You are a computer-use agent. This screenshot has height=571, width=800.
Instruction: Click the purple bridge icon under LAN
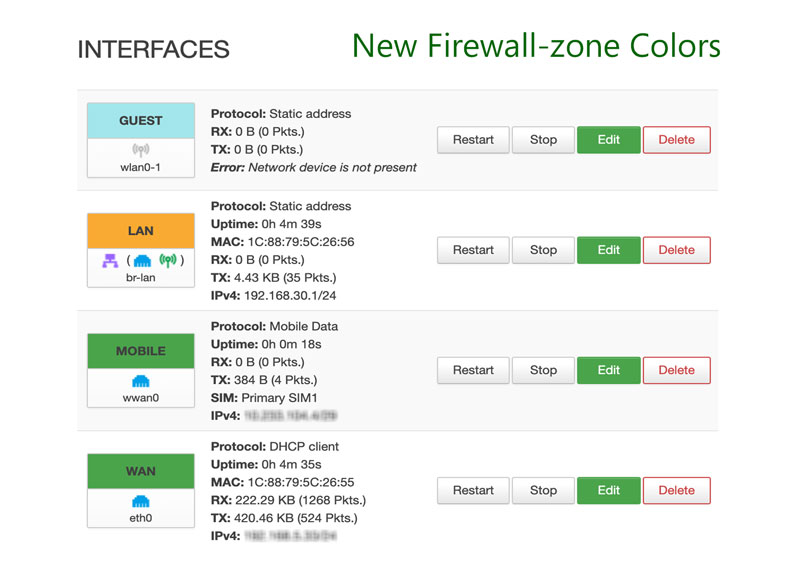pos(110,261)
